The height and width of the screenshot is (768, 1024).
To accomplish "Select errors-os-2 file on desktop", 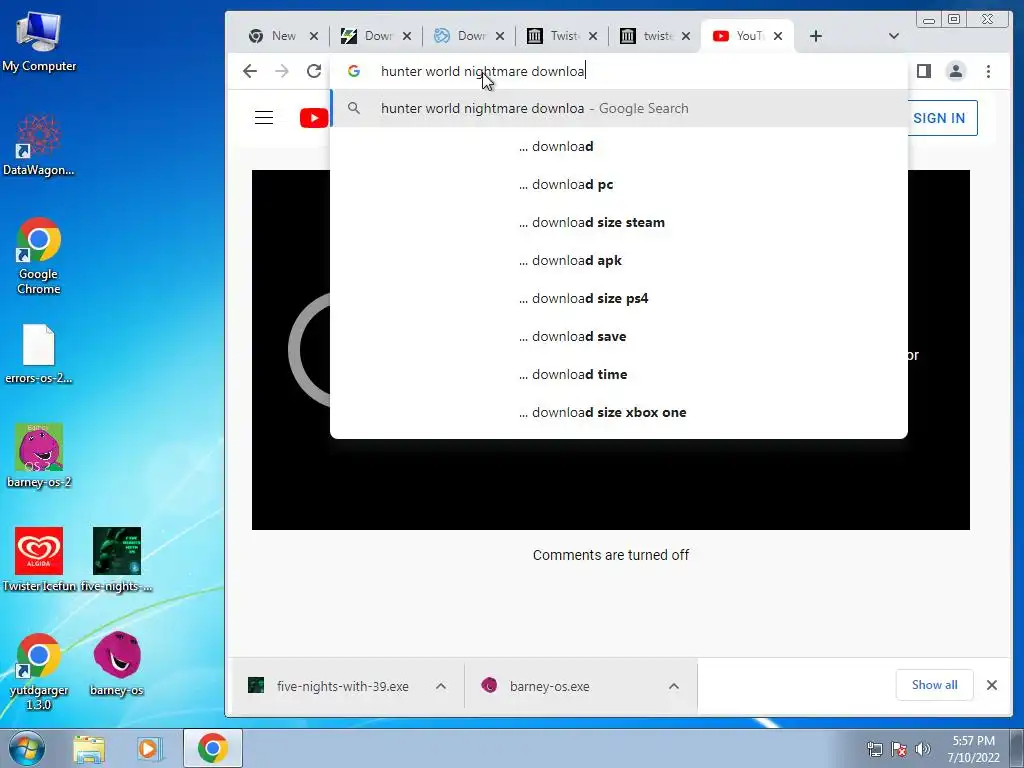I will [x=39, y=354].
